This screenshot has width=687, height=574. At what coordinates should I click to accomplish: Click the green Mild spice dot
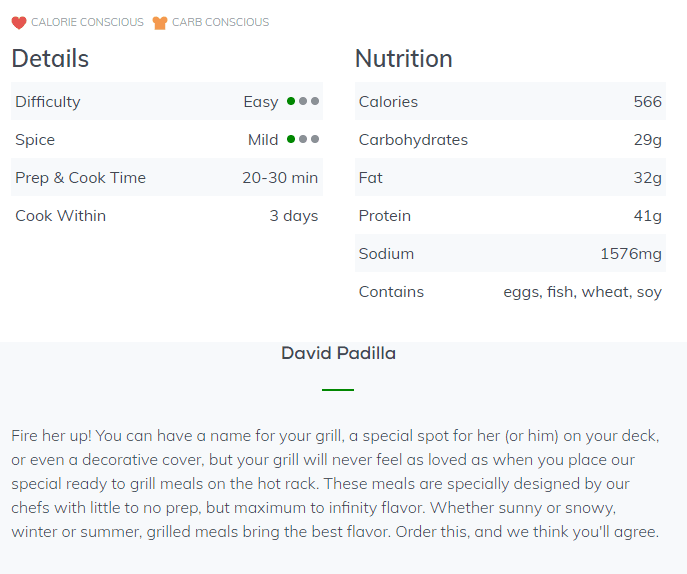[291, 139]
